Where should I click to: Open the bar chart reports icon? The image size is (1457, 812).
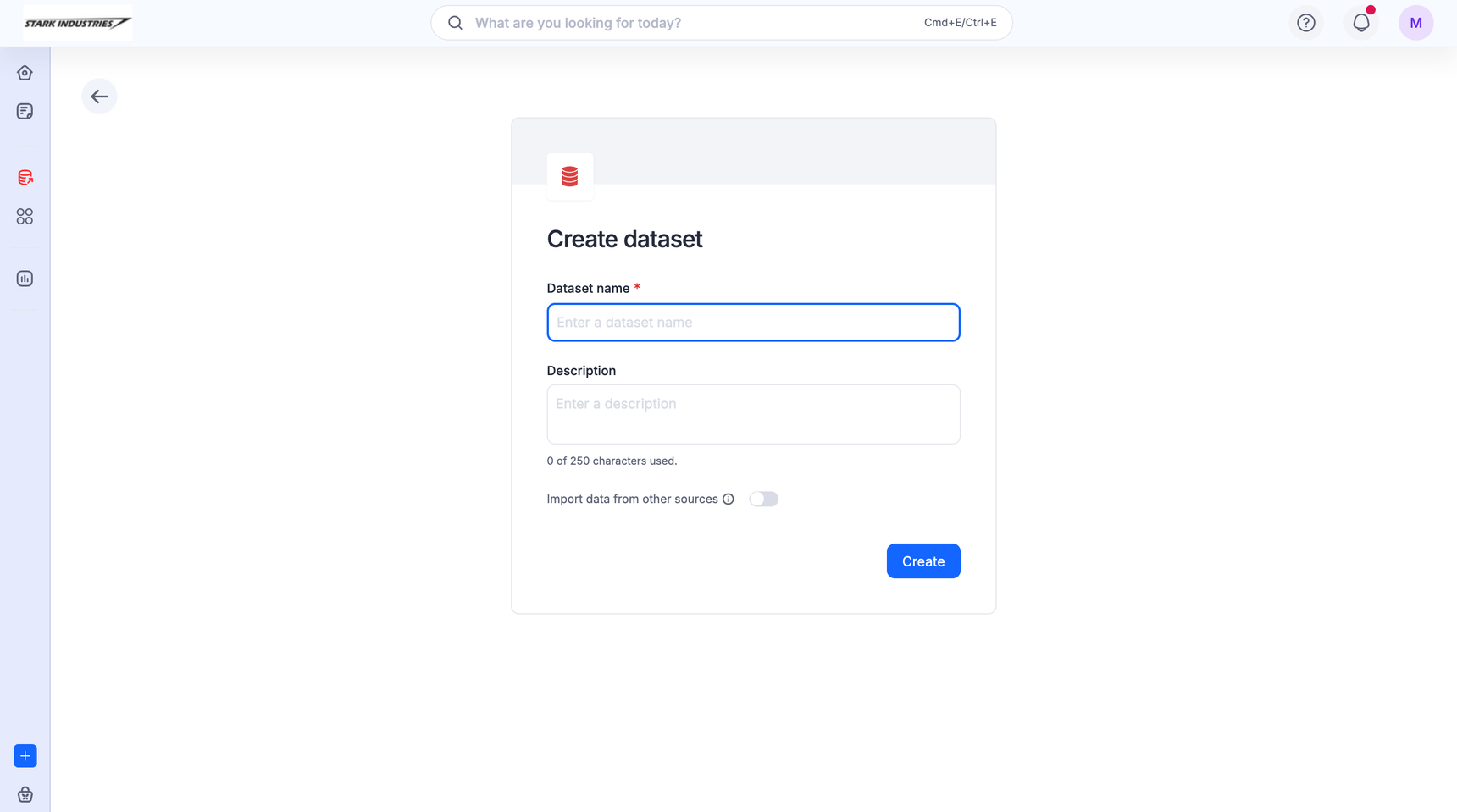pyautogui.click(x=25, y=279)
